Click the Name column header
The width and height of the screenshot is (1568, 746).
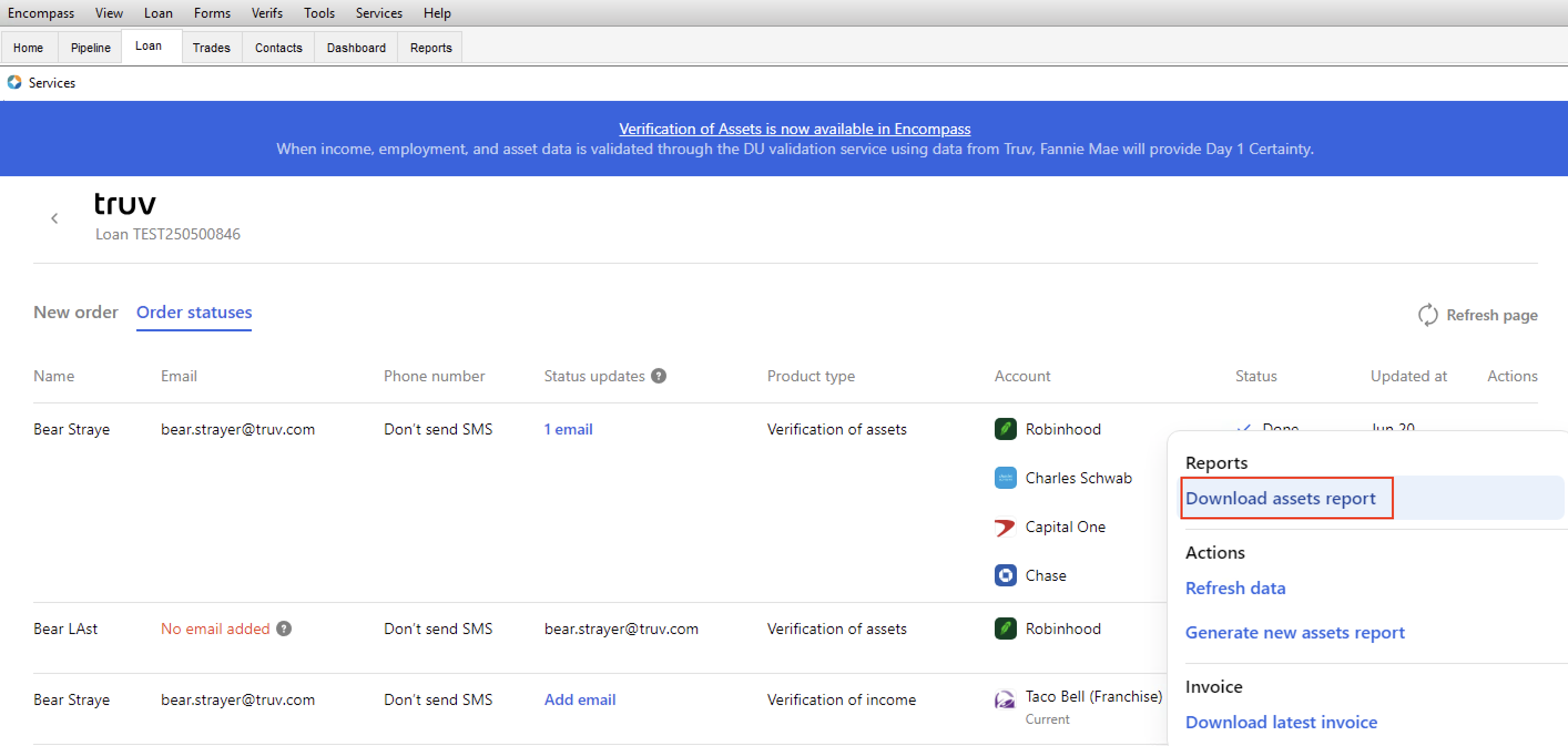click(x=54, y=376)
